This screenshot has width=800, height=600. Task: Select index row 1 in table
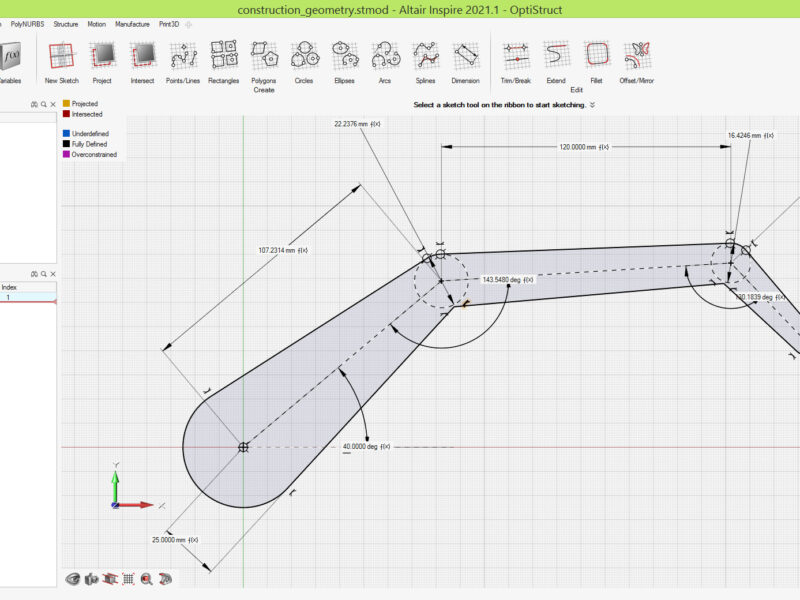pos(28,297)
